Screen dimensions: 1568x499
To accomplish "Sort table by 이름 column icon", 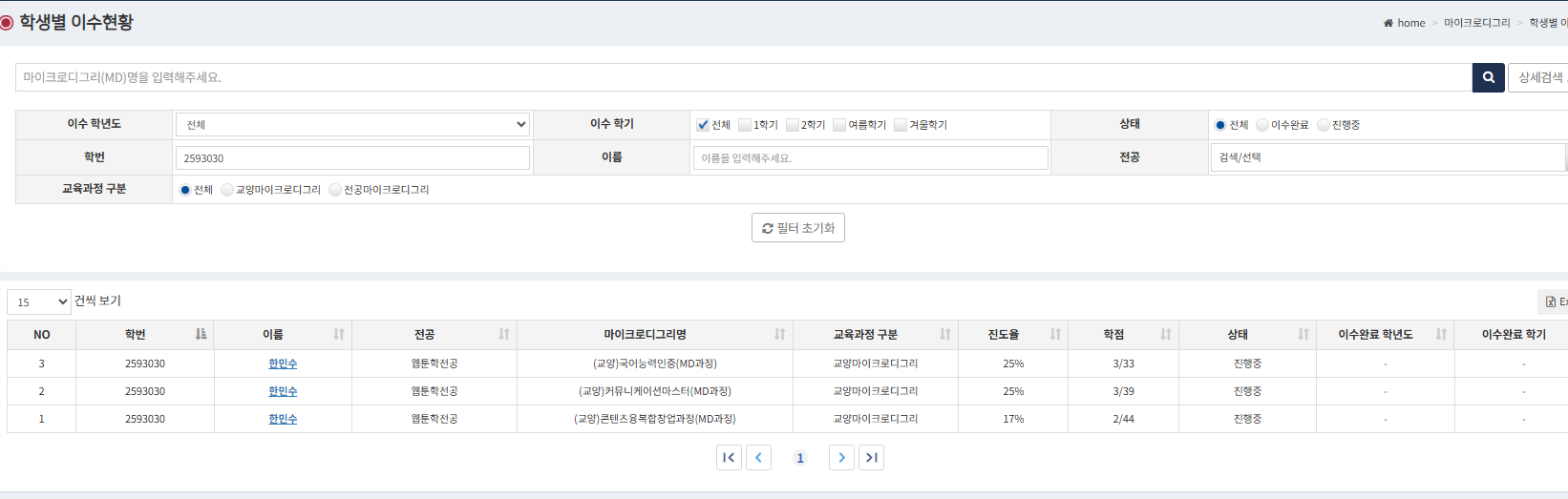I will tap(339, 334).
